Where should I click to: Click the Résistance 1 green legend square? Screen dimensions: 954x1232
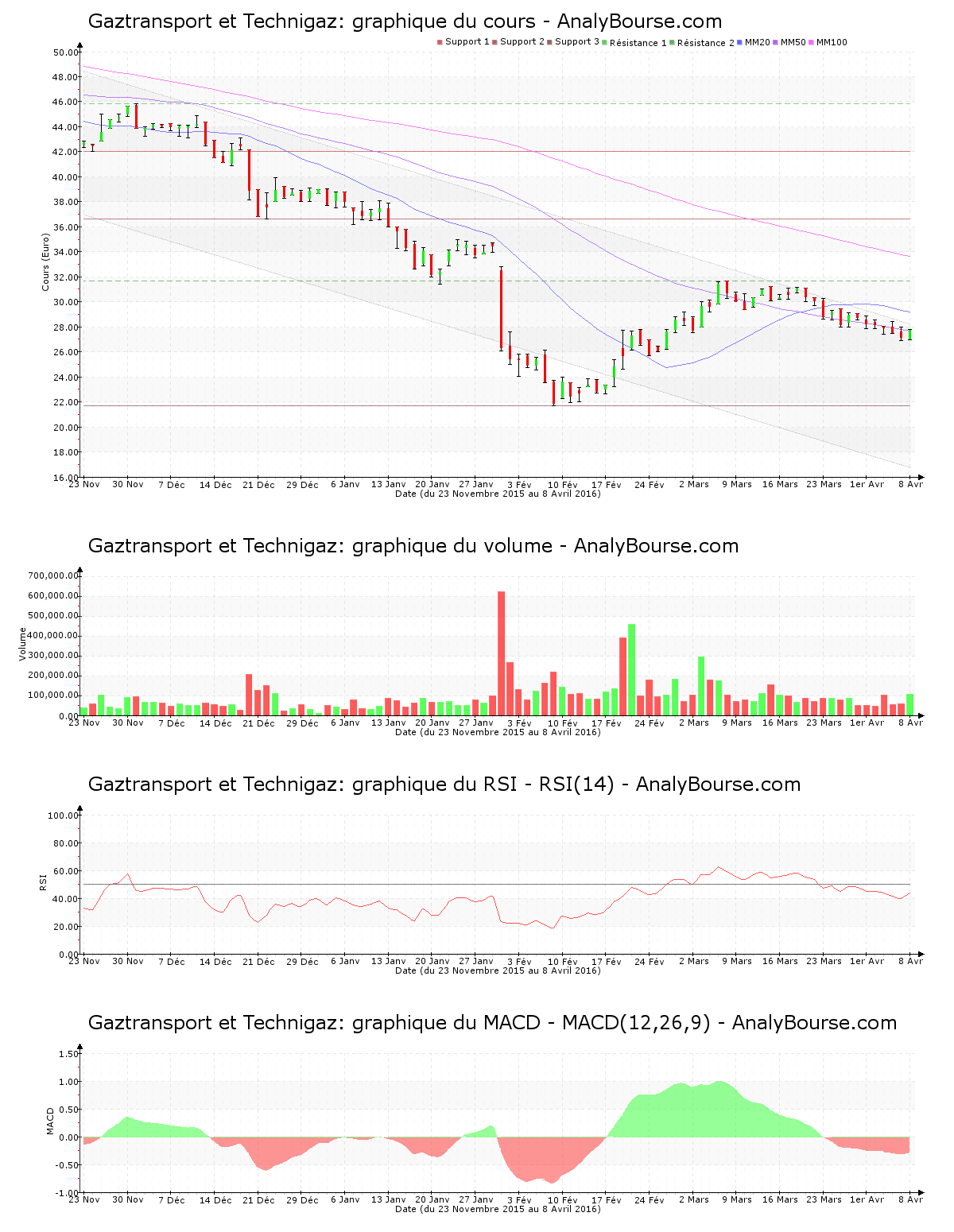(x=605, y=42)
